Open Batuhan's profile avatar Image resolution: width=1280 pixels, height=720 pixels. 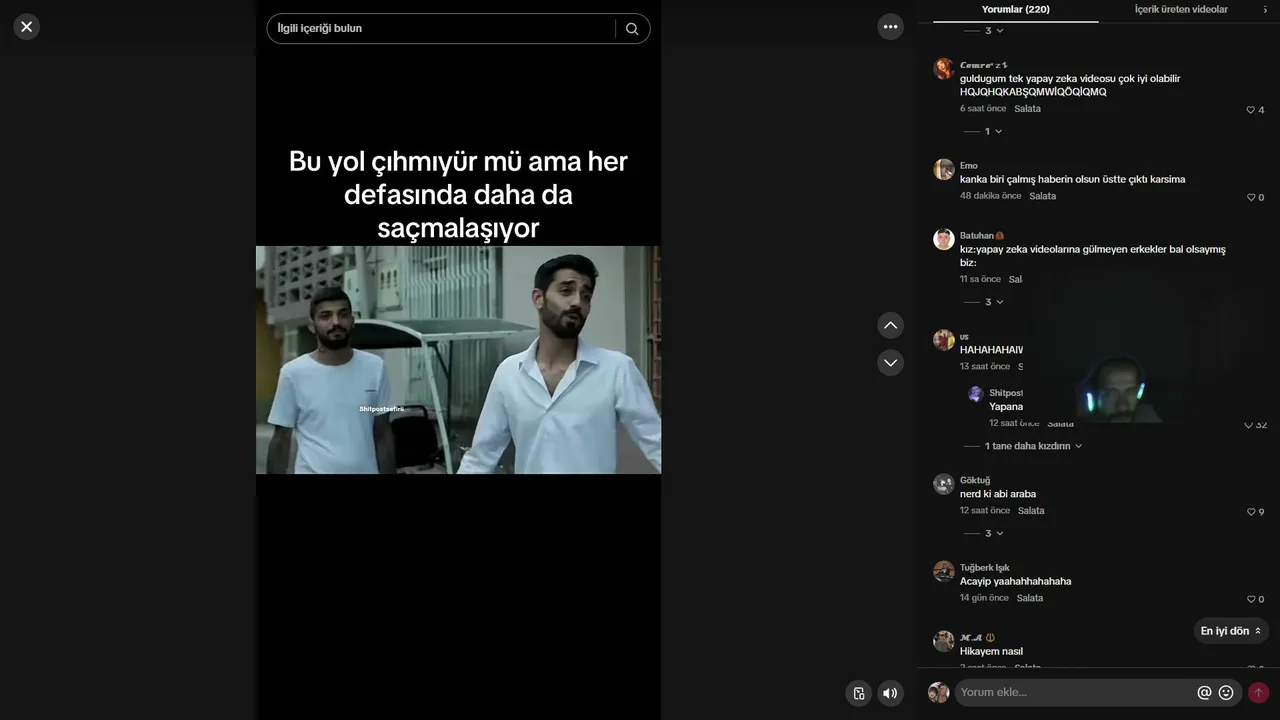(943, 240)
